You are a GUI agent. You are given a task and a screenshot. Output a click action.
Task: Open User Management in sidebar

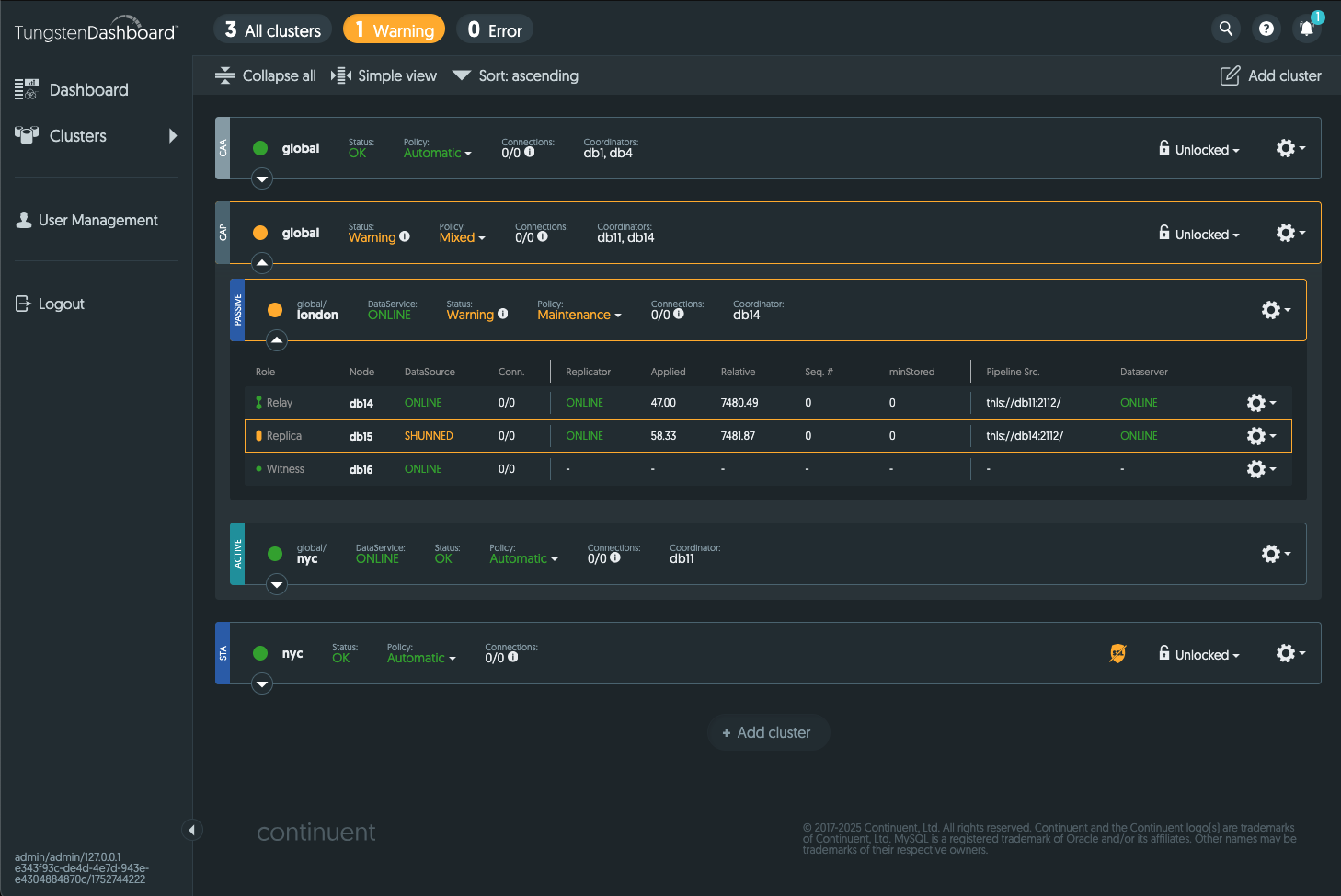click(x=86, y=220)
